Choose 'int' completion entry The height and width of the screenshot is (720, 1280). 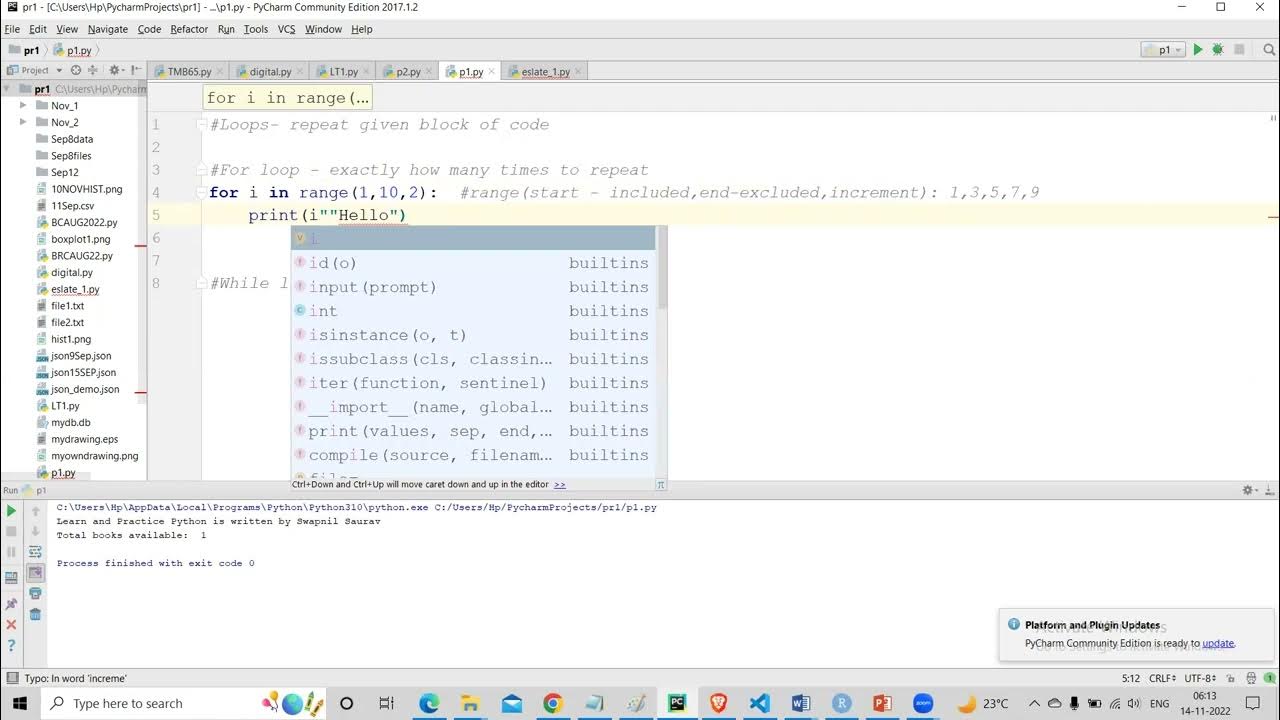(x=473, y=311)
